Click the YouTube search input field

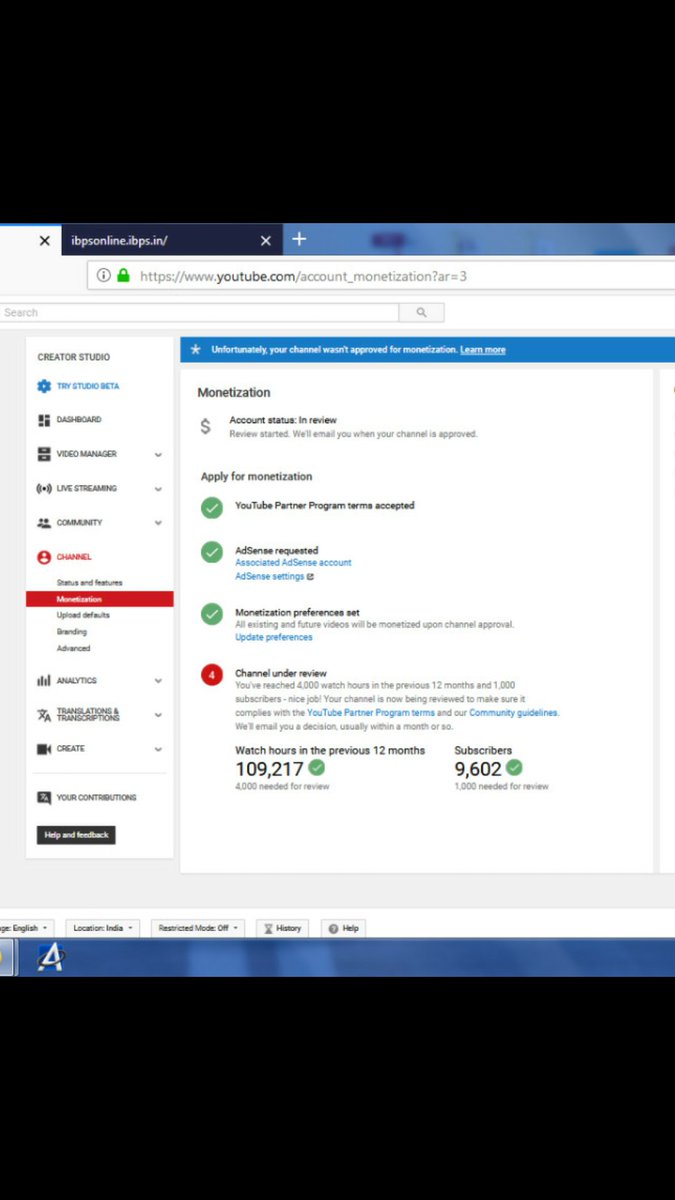tap(199, 313)
